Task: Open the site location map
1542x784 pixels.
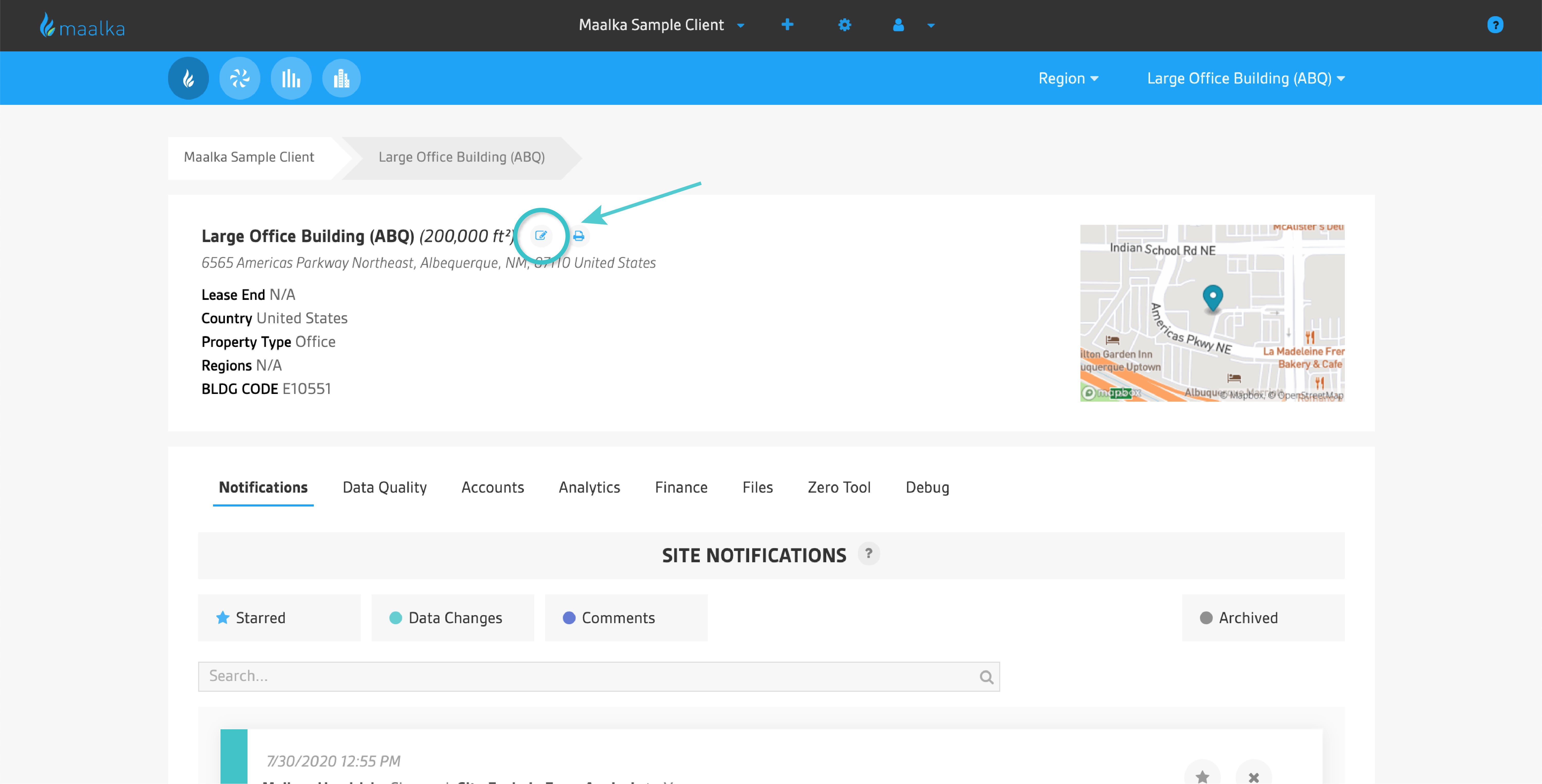Action: pyautogui.click(x=1212, y=313)
